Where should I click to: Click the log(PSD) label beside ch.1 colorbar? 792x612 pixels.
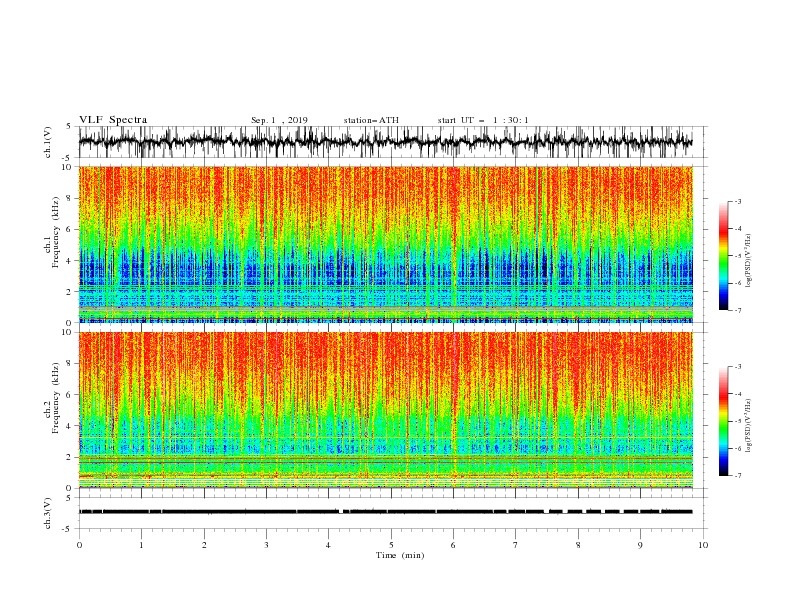(x=749, y=261)
